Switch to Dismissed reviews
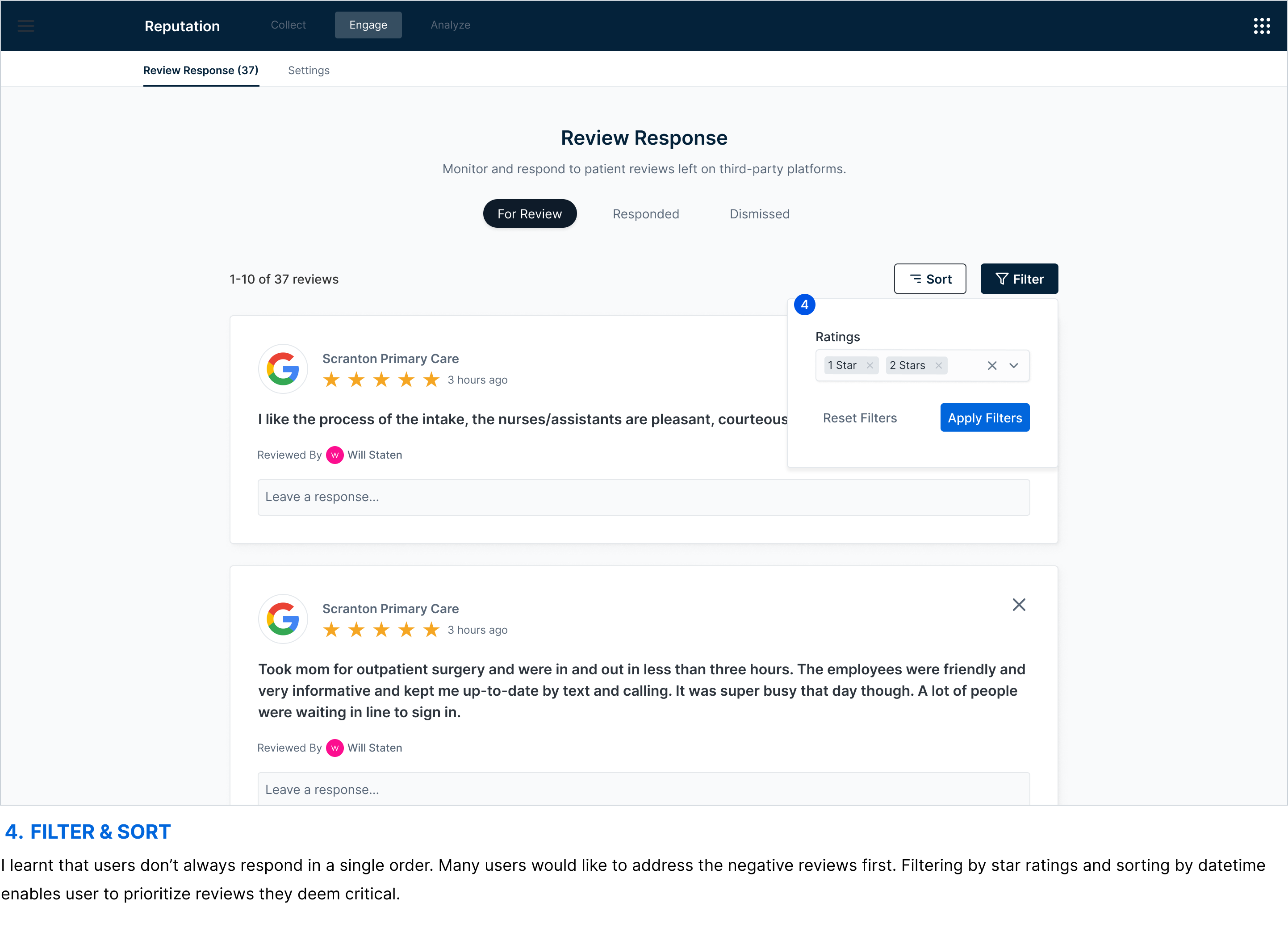The width and height of the screenshot is (1288, 936). (759, 214)
